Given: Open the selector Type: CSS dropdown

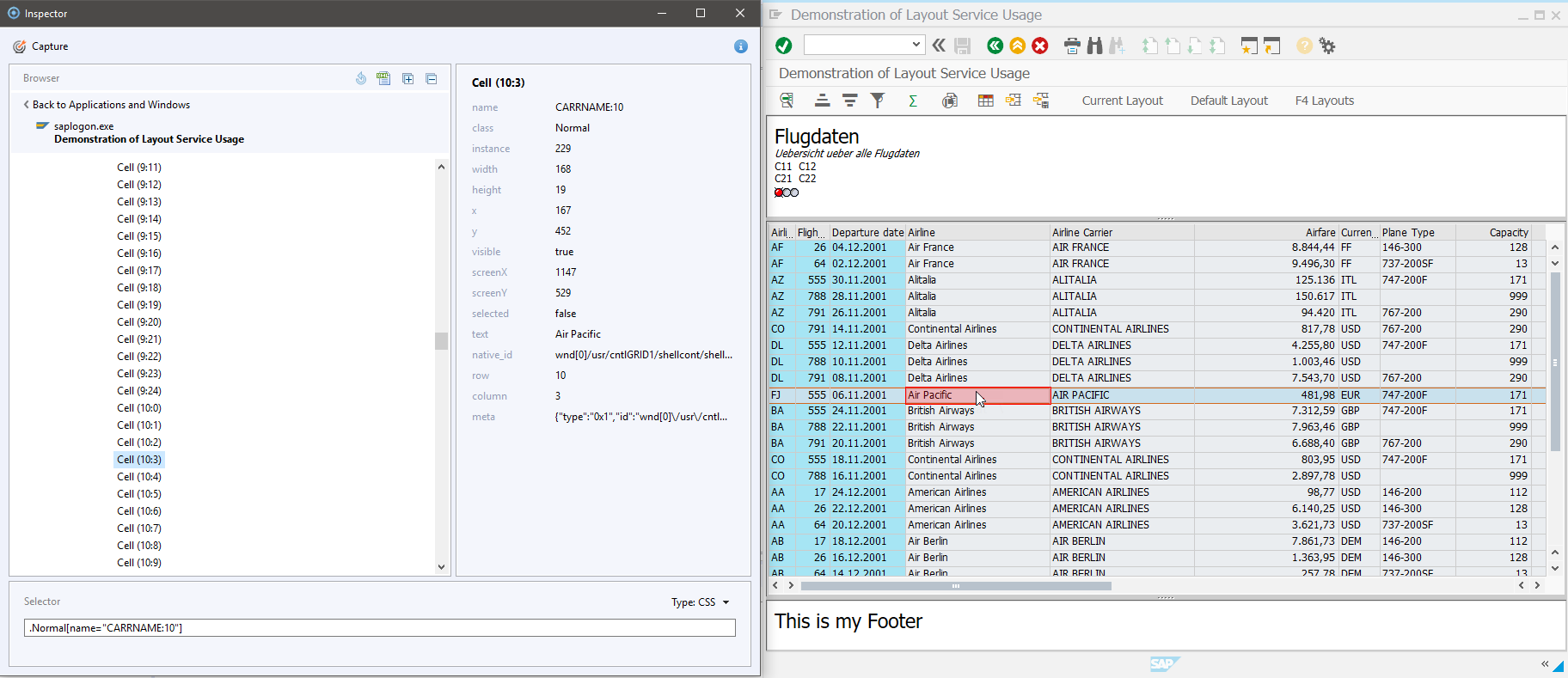Looking at the screenshot, I should coord(701,602).
